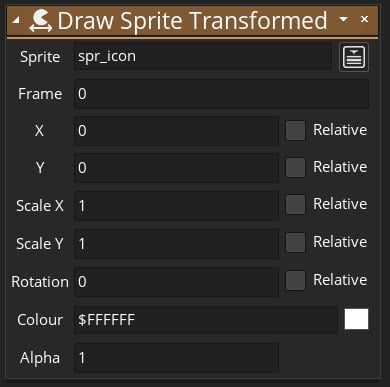Check Relative next to Rotation
The height and width of the screenshot is (387, 390).
[295, 280]
